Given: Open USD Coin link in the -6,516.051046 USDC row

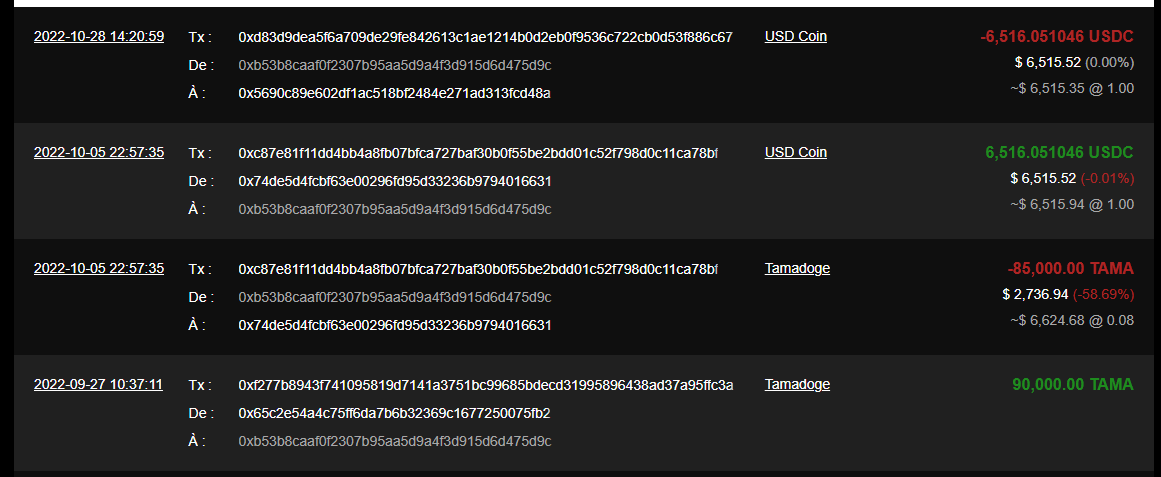Looking at the screenshot, I should pos(796,37).
